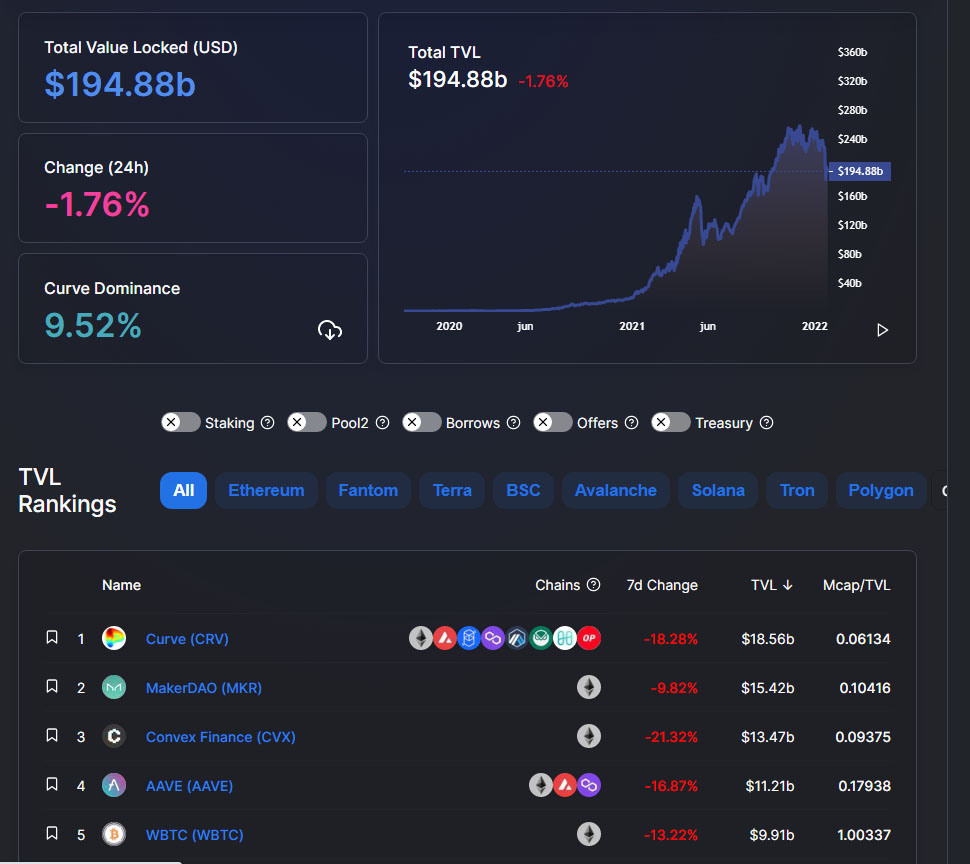Enable the Pool2 toggle
970x864 pixels.
point(306,422)
